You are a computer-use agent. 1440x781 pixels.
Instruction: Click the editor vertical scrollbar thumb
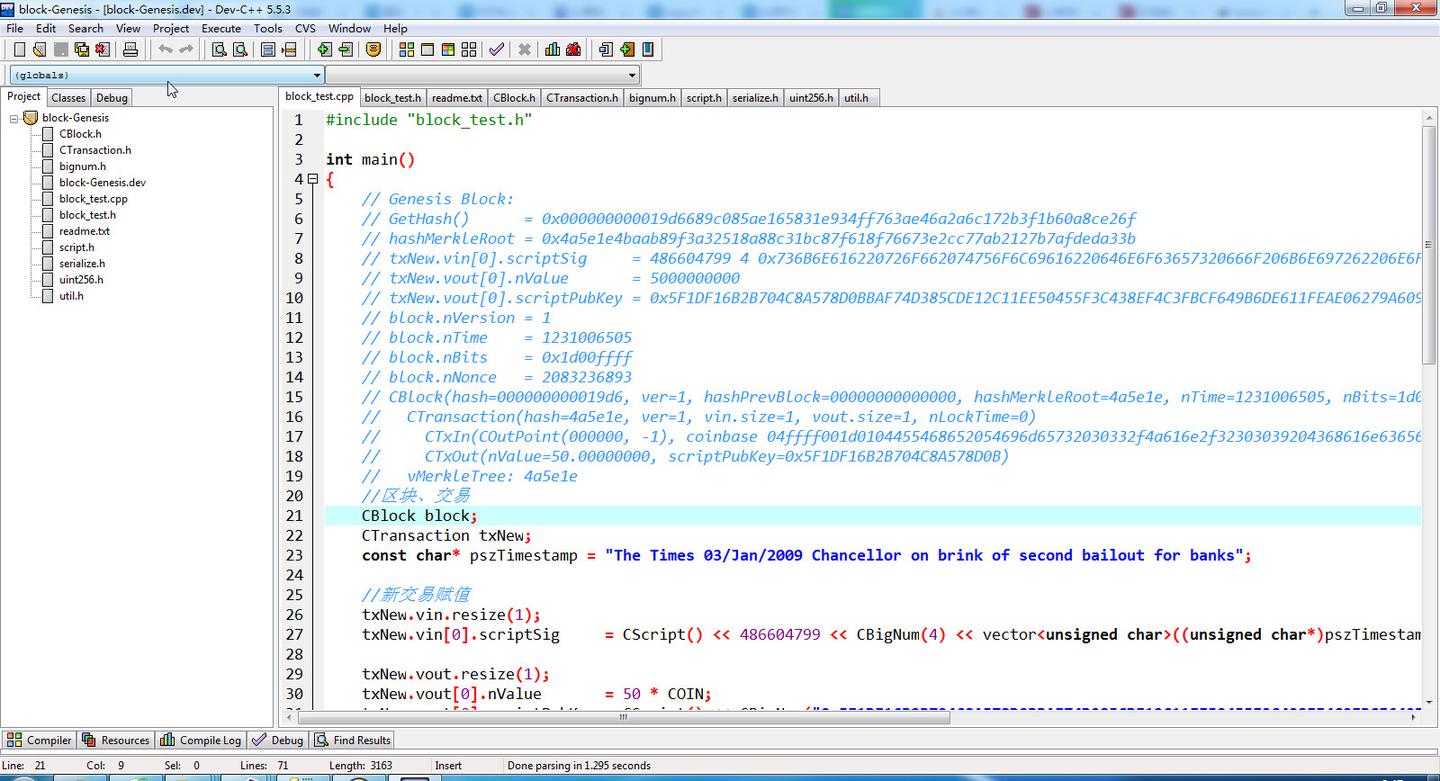(x=1429, y=245)
